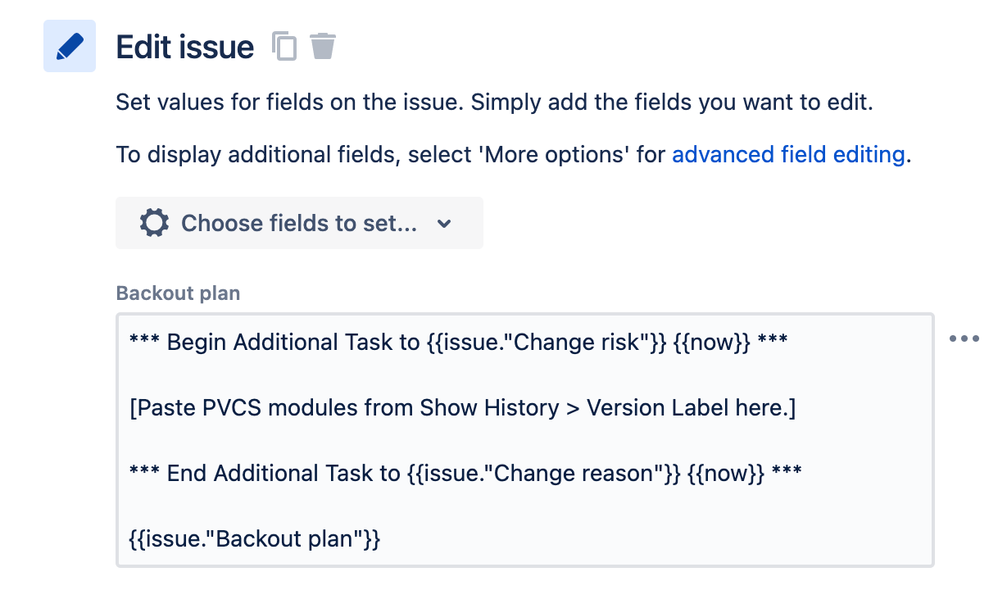The width and height of the screenshot is (998, 595).
Task: Open the Choose fields to set dropdown
Action: 299,223
